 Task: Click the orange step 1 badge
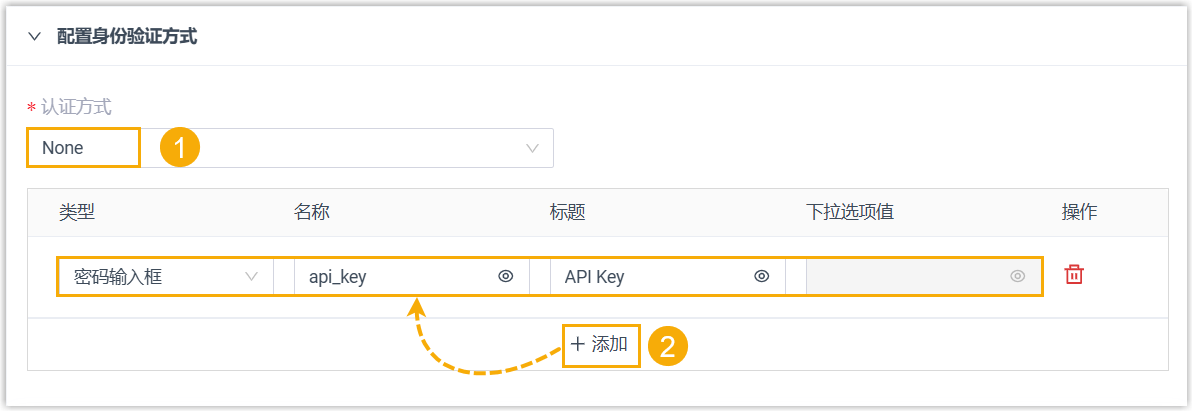(180, 148)
